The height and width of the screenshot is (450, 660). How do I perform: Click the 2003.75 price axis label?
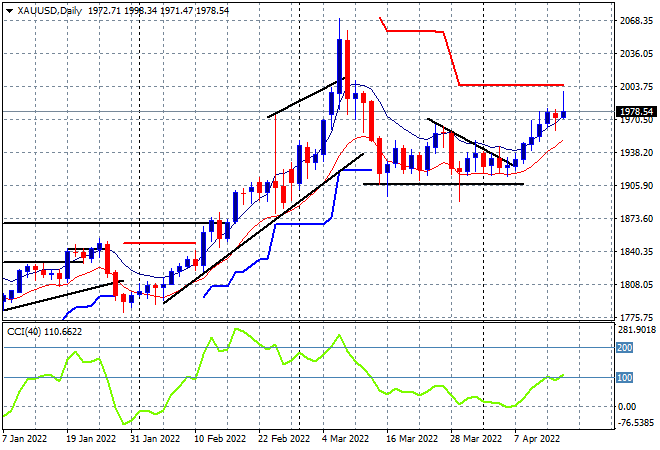636,86
